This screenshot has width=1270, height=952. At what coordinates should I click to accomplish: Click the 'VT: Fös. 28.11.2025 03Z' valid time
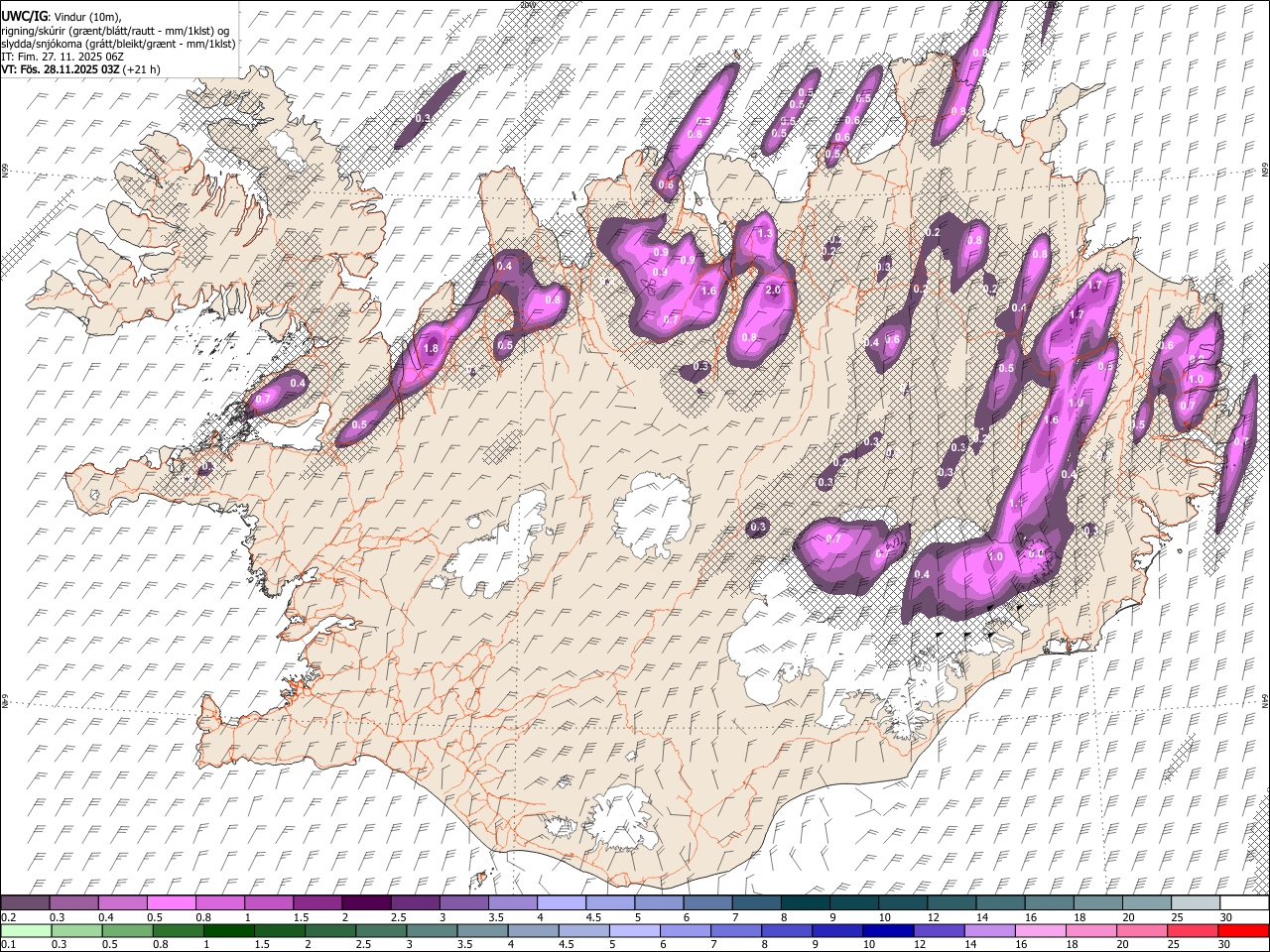coord(61,69)
